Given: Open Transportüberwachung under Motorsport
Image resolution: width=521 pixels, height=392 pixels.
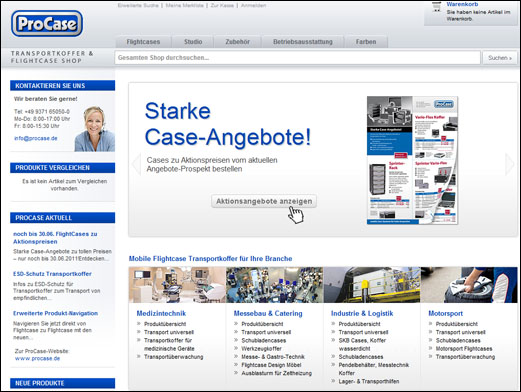Looking at the screenshot, I should [x=465, y=357].
